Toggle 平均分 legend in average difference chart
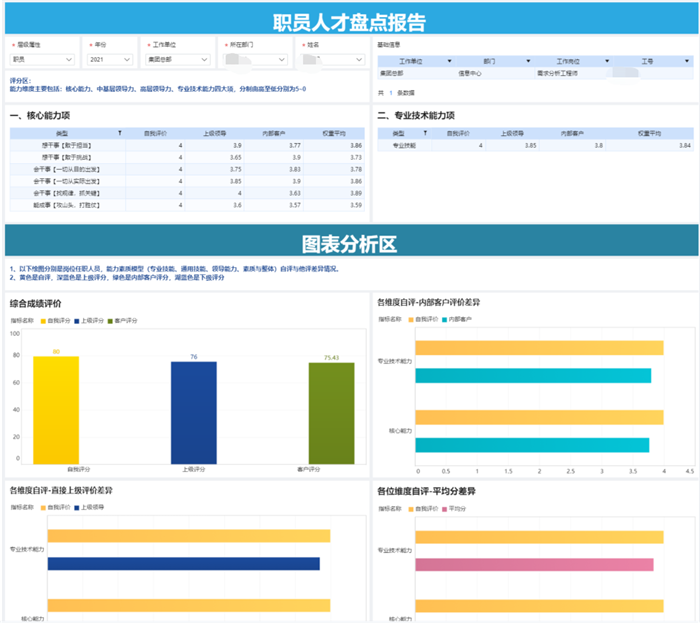This screenshot has height=623, width=700. click(x=457, y=508)
